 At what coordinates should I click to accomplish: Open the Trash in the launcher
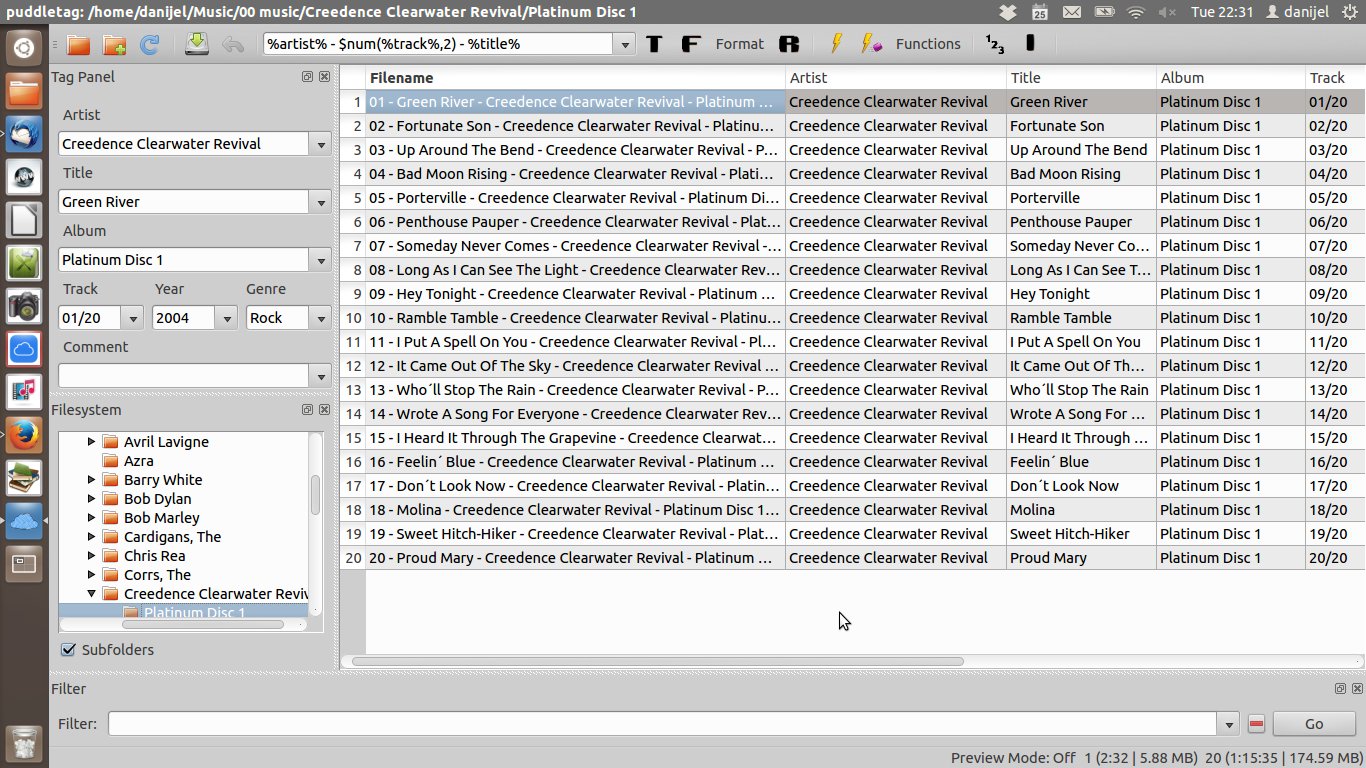click(x=24, y=742)
